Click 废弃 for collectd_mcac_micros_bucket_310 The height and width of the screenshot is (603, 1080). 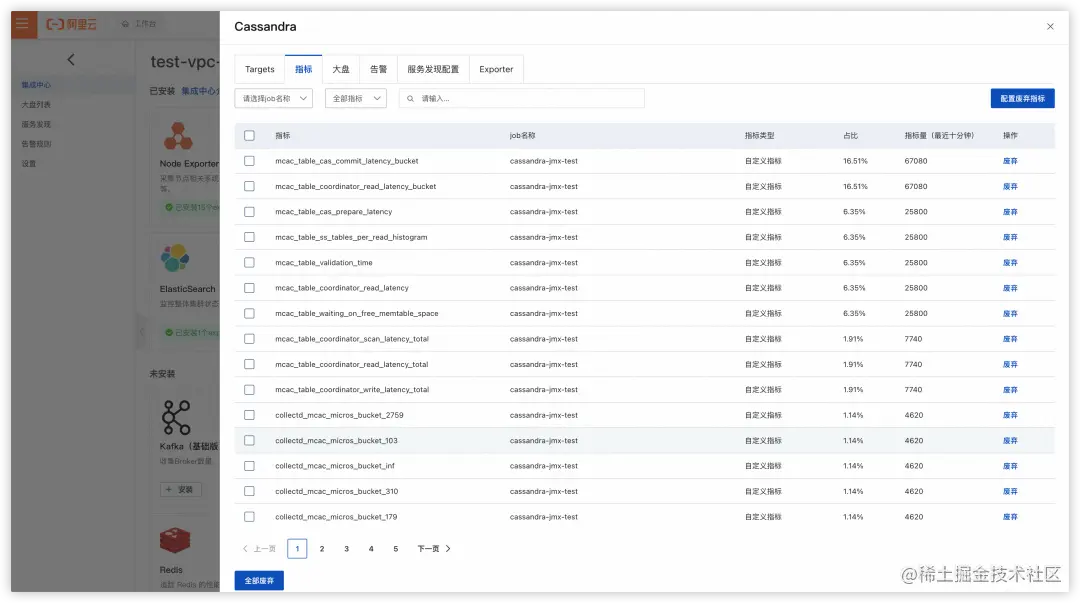[1010, 491]
